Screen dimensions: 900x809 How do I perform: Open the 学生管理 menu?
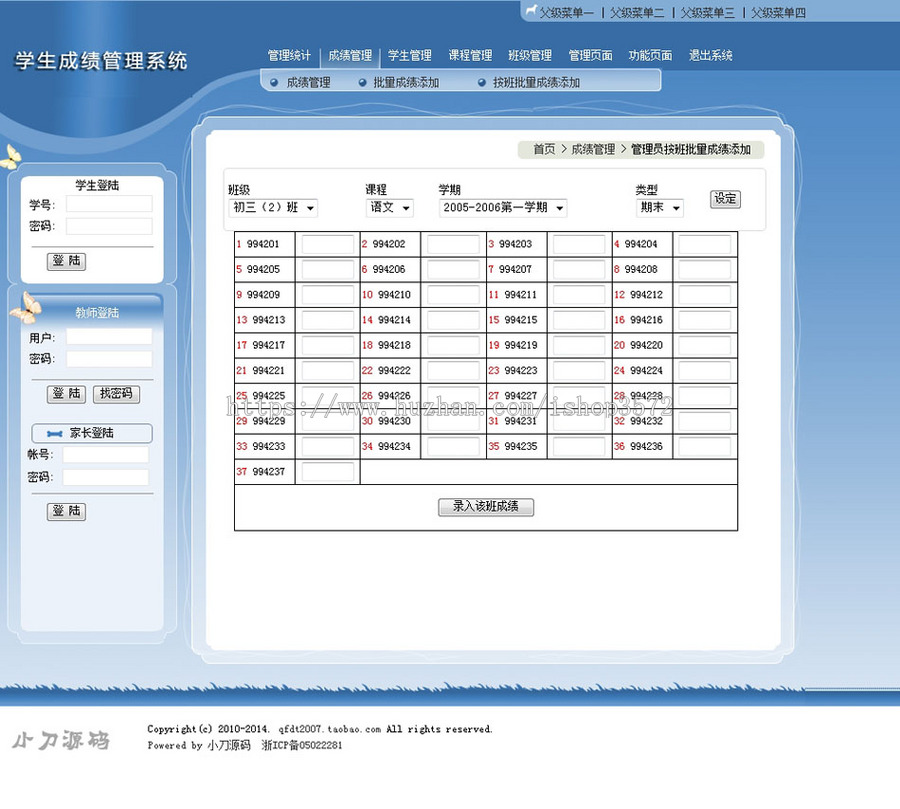point(410,56)
